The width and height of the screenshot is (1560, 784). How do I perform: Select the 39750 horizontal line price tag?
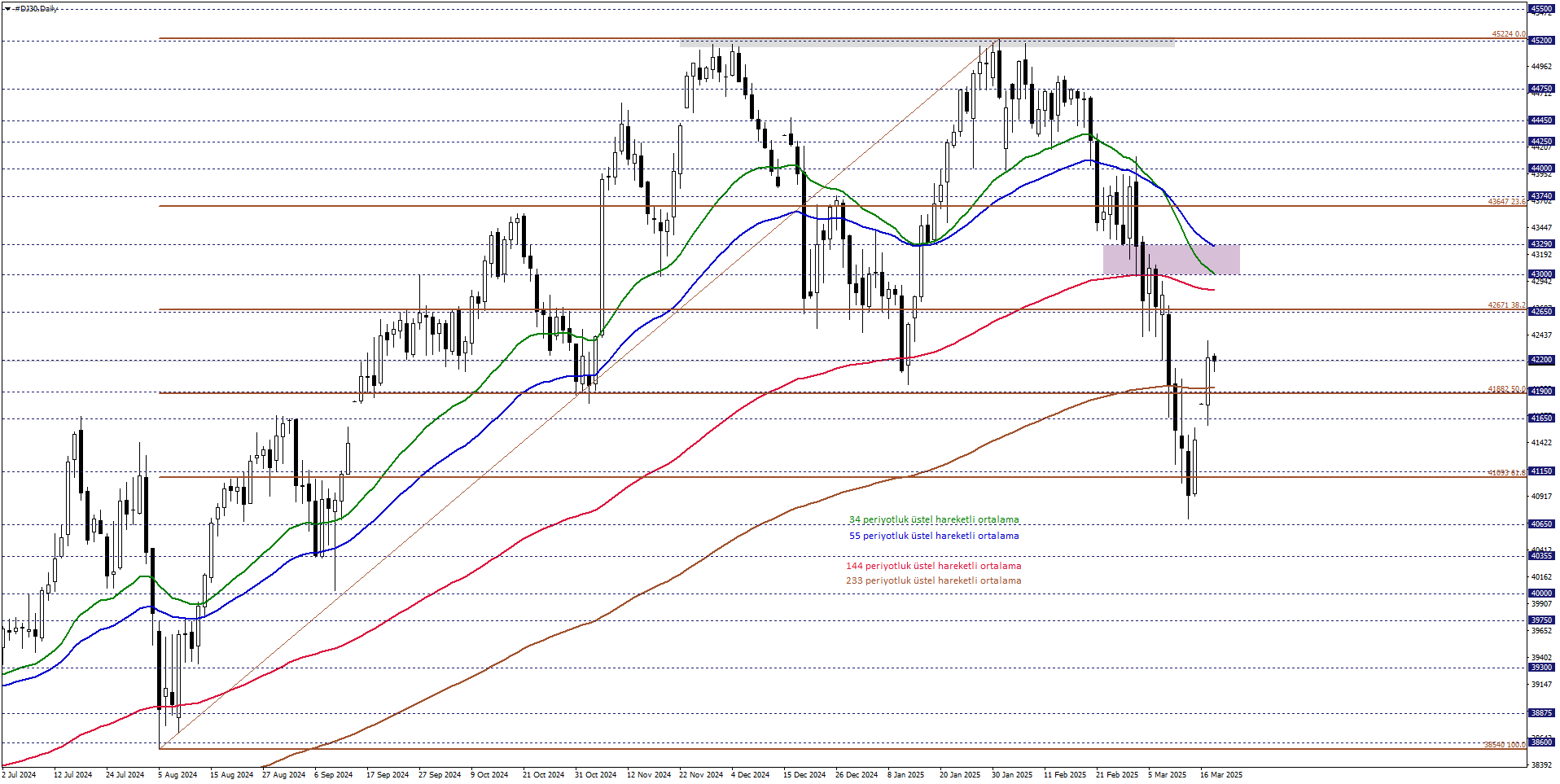1542,620
